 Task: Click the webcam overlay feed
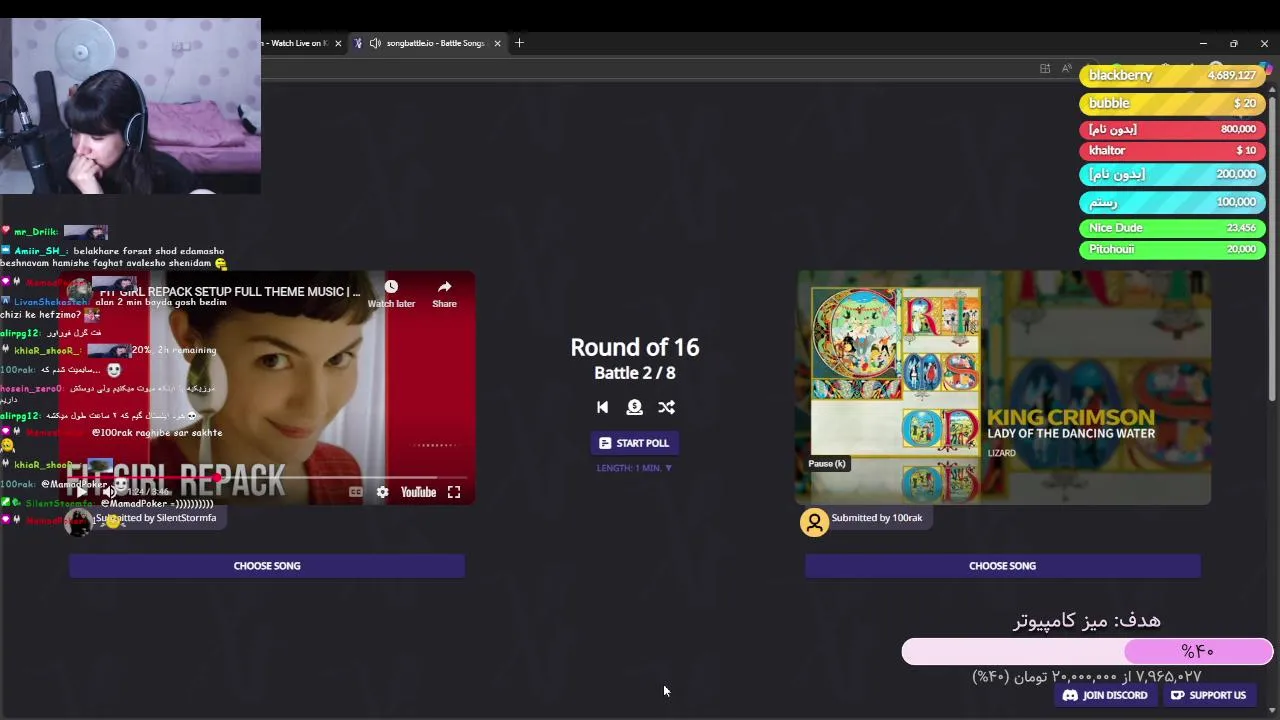(x=130, y=106)
